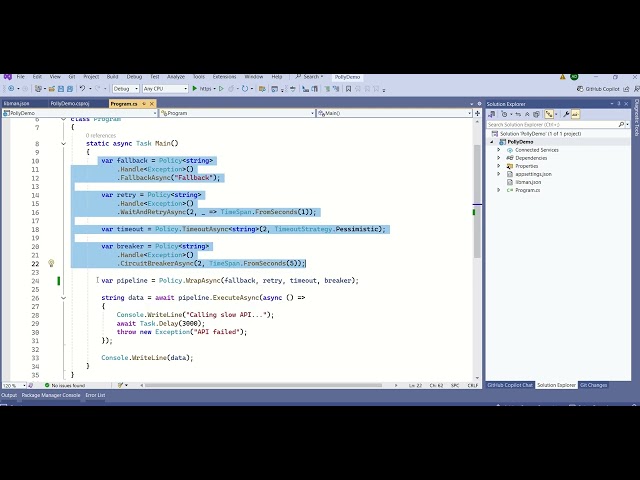Open the Extensions menu
Image resolution: width=640 pixels, height=480 pixels.
coord(224,77)
